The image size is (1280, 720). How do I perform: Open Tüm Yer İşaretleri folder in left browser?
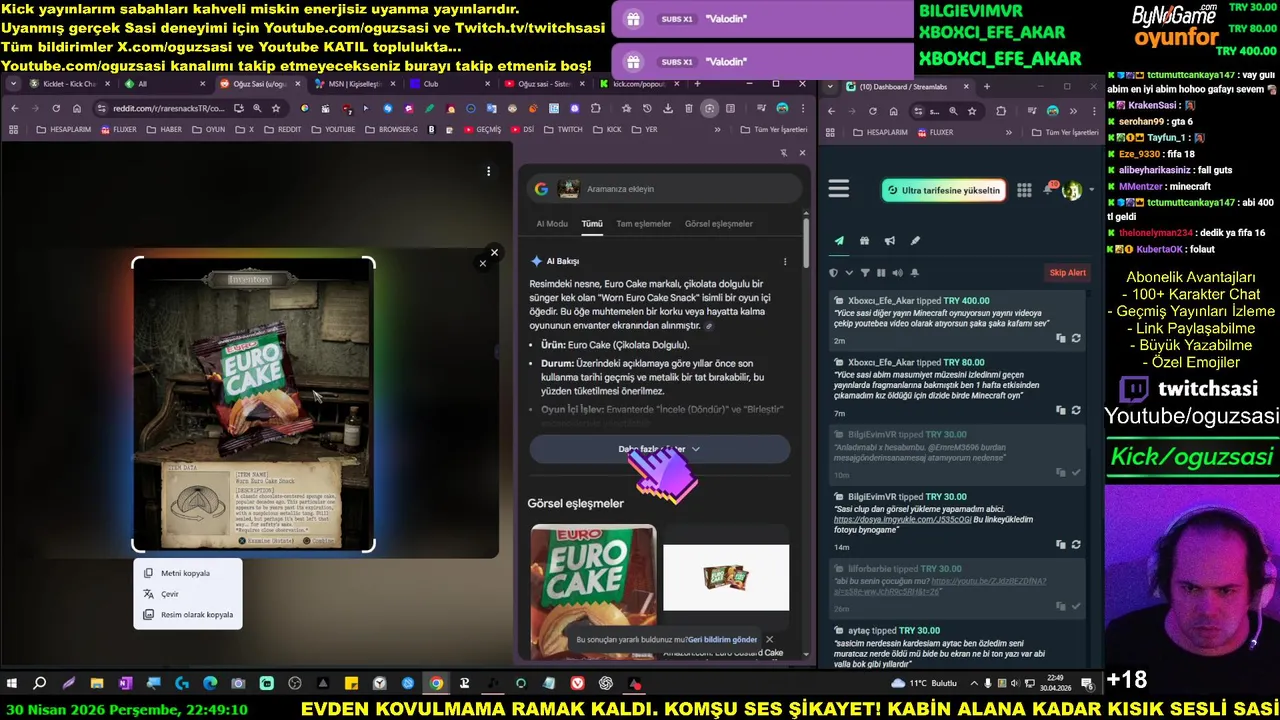click(x=773, y=130)
